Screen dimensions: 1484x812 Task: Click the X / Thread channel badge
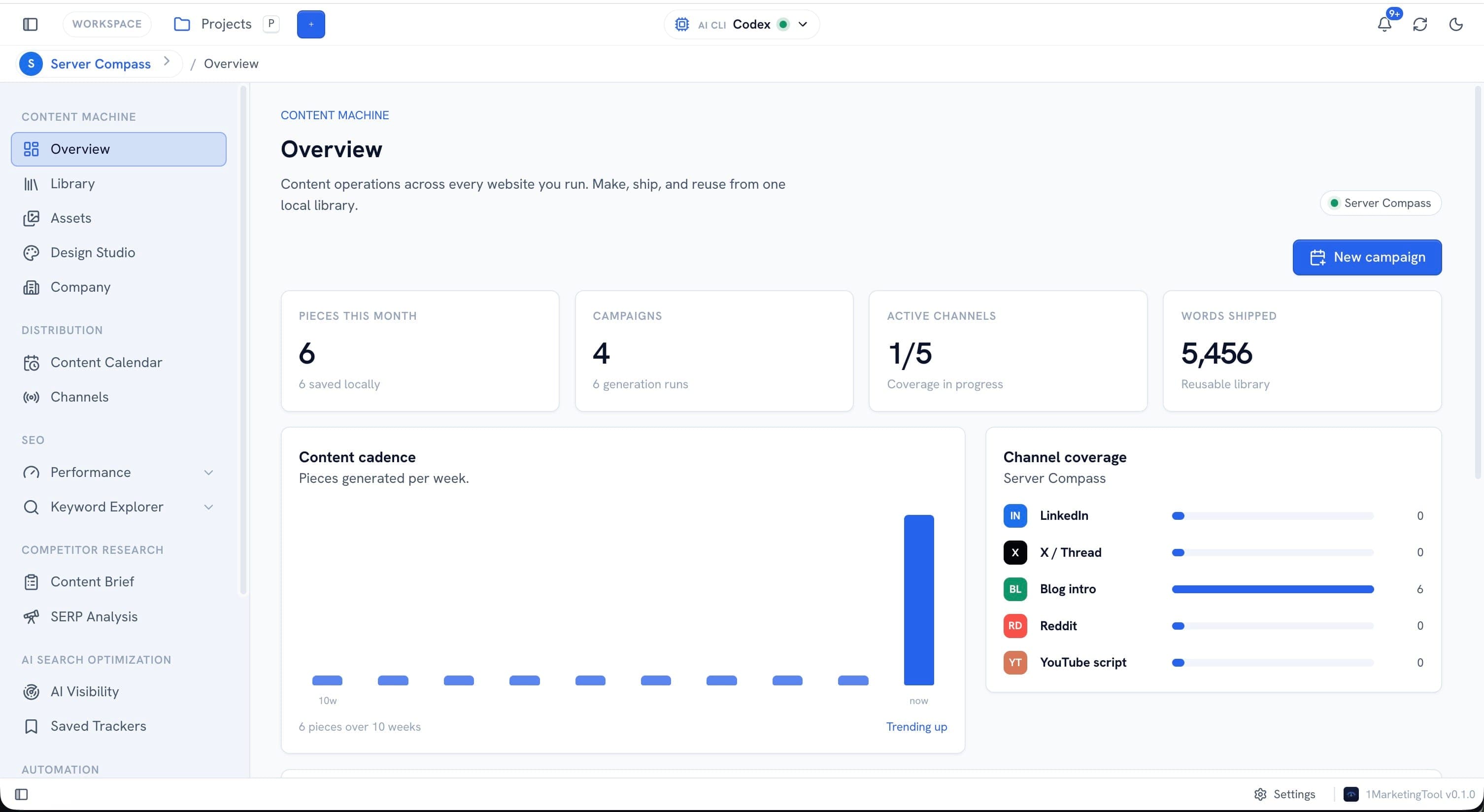pos(1015,552)
